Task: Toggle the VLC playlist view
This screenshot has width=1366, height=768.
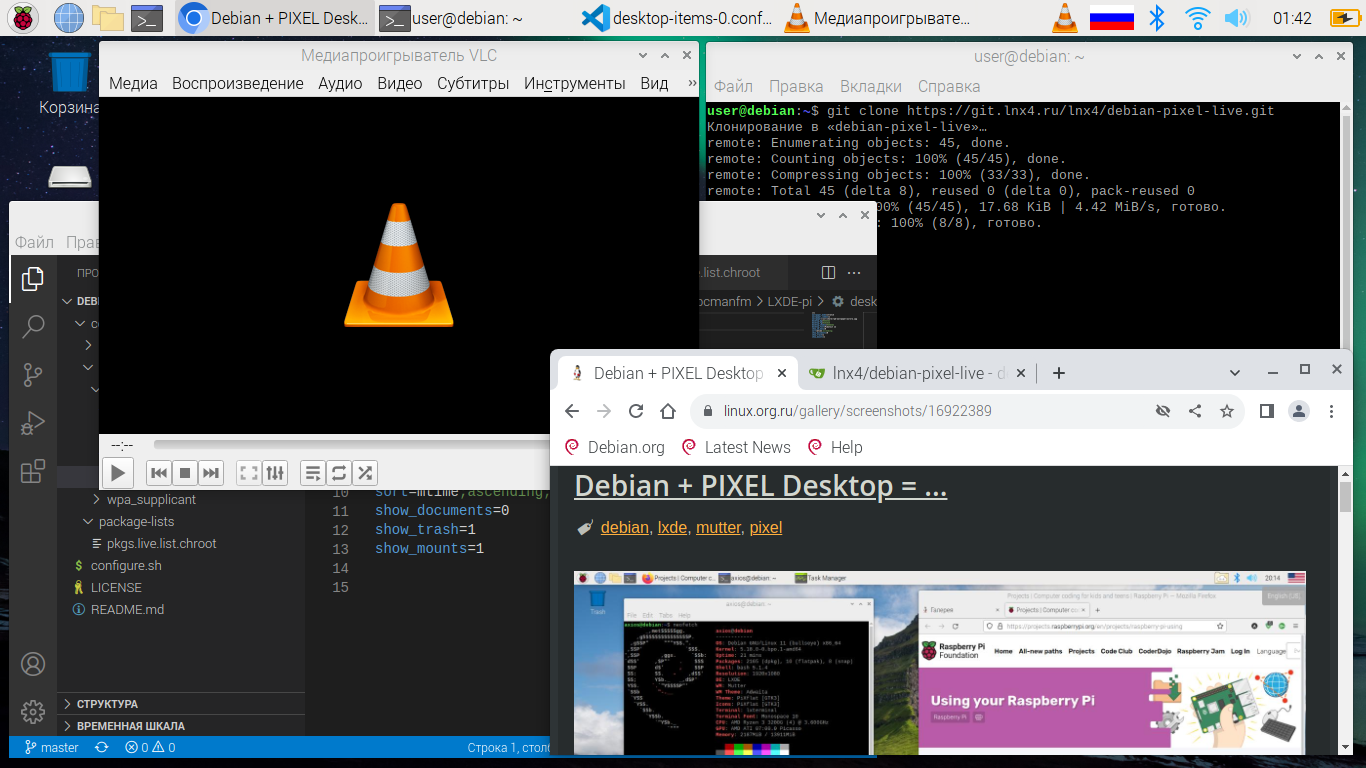Action: (x=313, y=473)
